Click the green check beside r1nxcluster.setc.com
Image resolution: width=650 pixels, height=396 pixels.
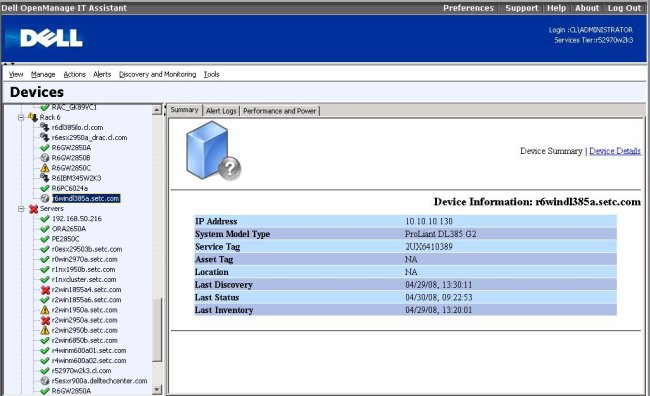[45, 279]
